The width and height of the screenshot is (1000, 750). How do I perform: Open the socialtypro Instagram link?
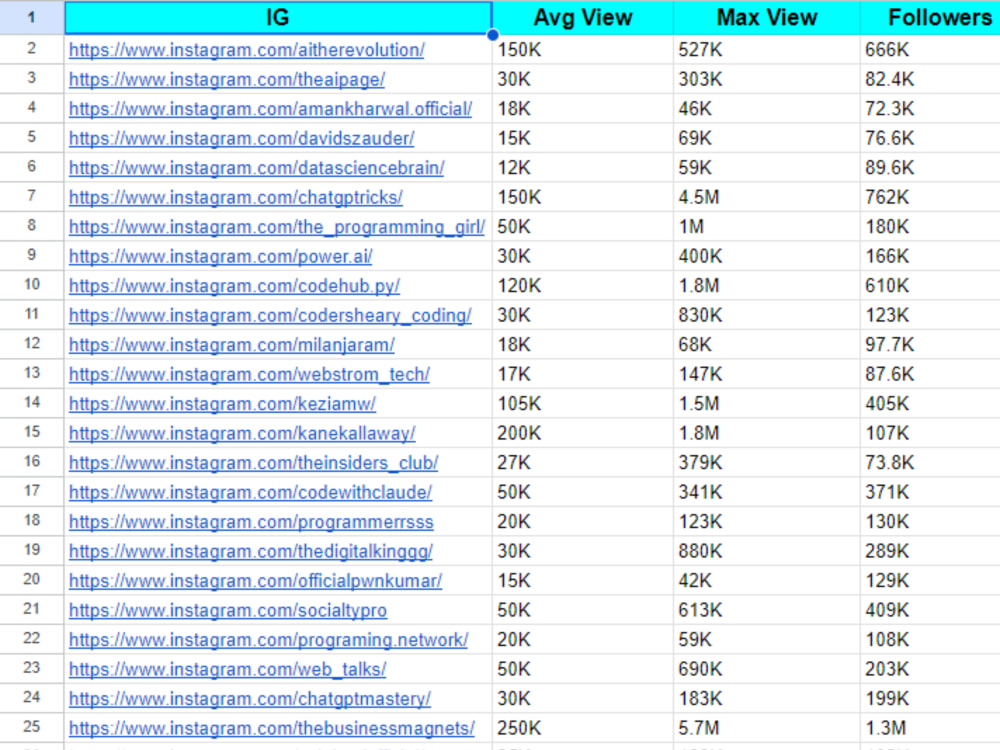coord(228,610)
